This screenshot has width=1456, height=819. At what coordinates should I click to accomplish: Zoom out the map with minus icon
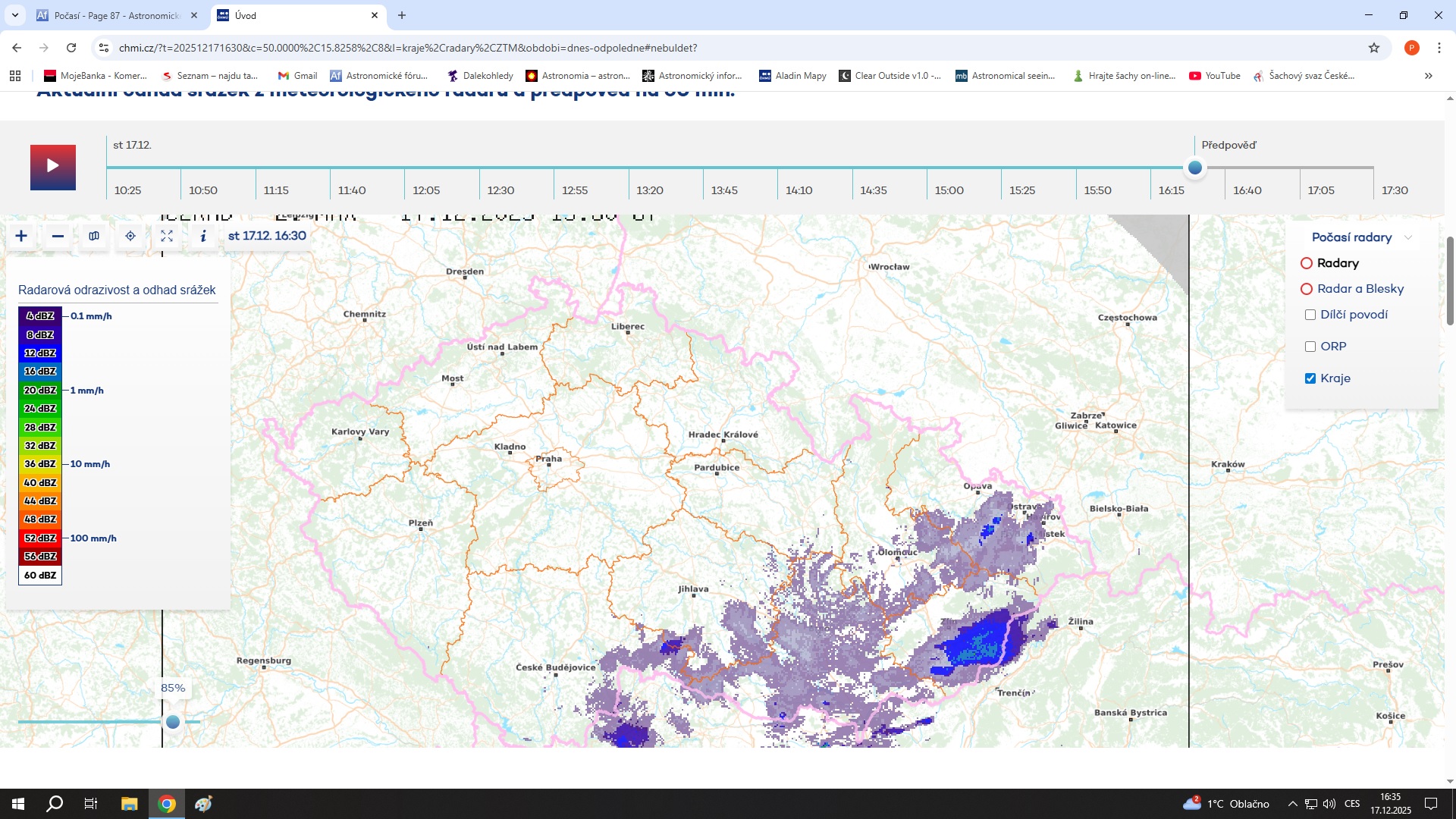click(x=58, y=236)
